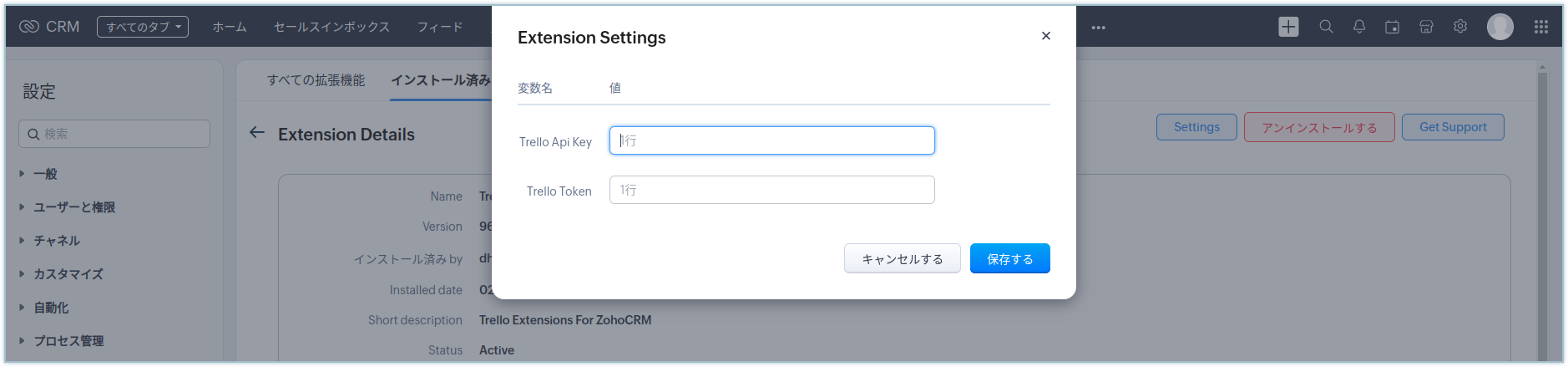Open the user profile avatar
This screenshot has width=1568, height=367.
click(x=1500, y=27)
